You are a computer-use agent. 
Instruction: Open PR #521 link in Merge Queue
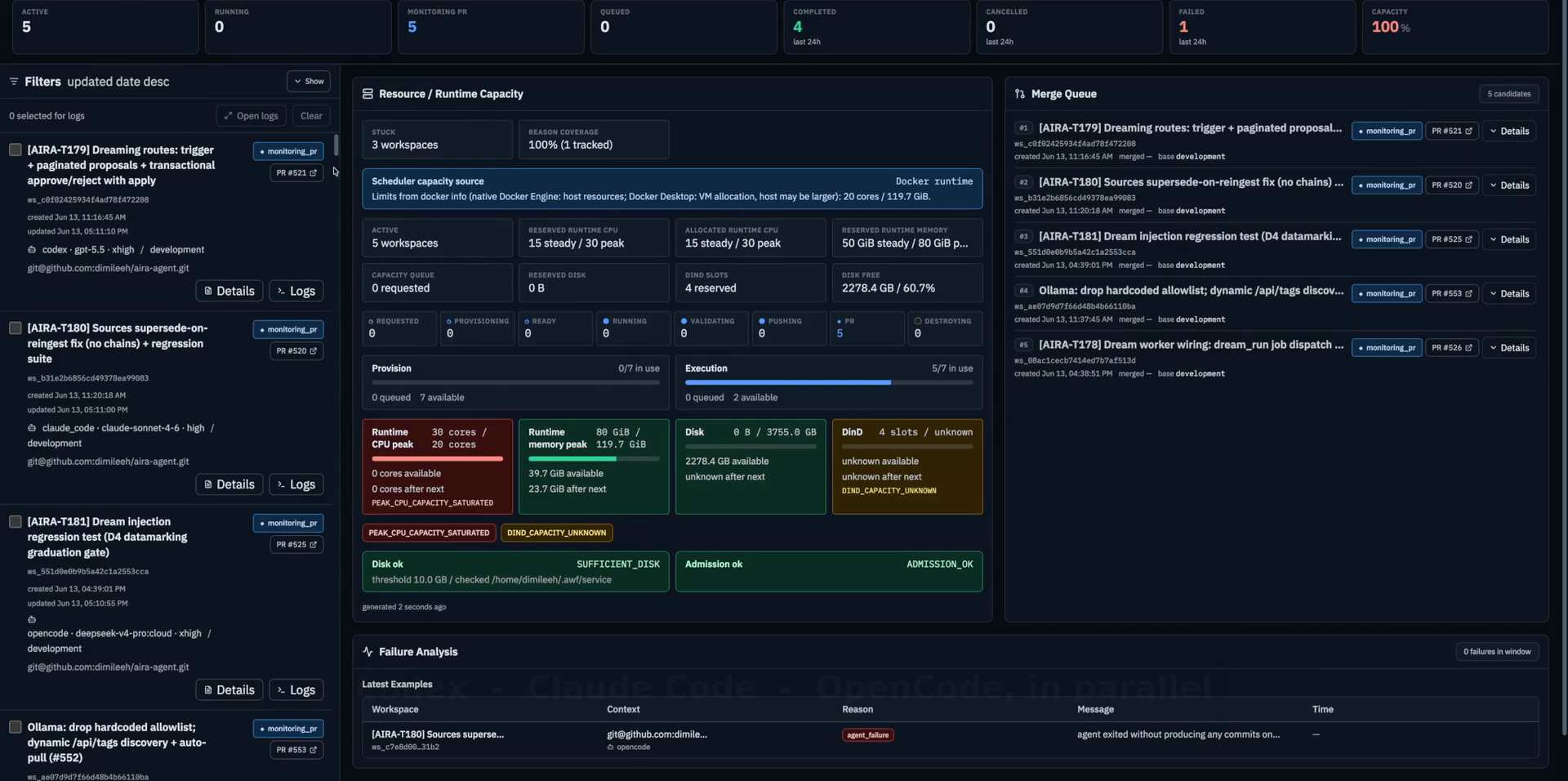(x=1452, y=131)
